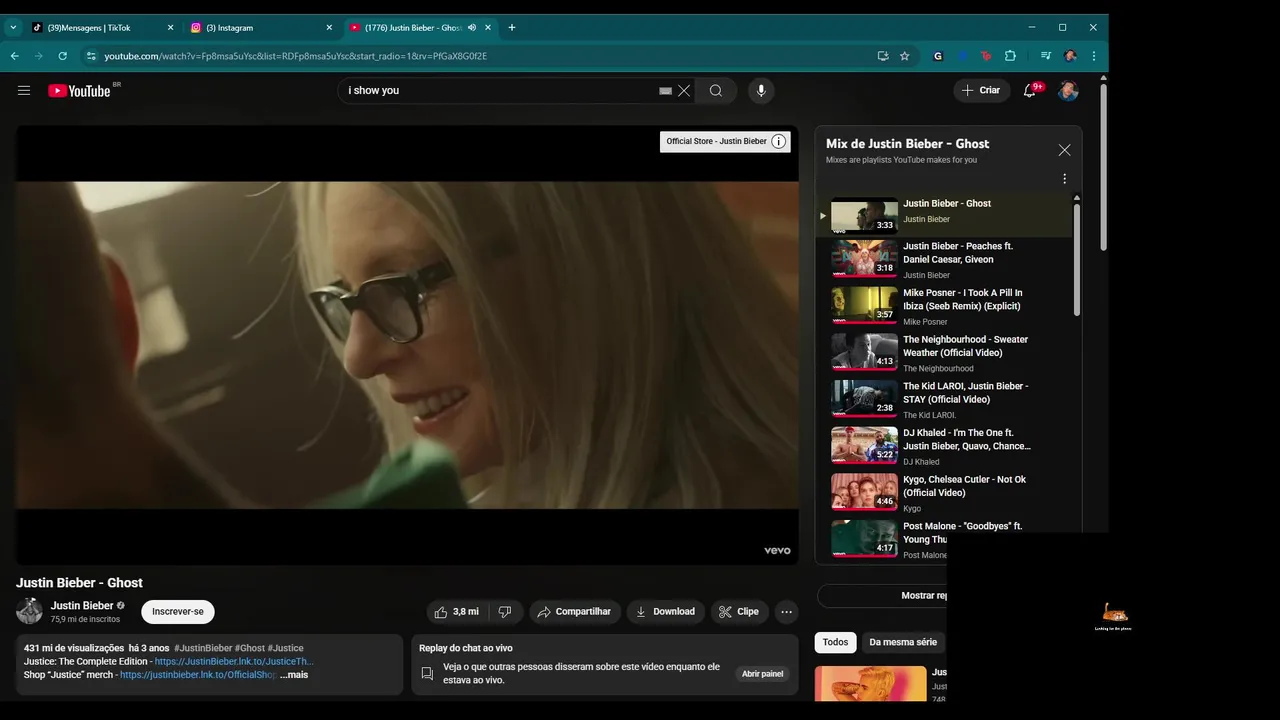1280x720 pixels.
Task: Close the Instagram browser tab
Action: point(329,27)
